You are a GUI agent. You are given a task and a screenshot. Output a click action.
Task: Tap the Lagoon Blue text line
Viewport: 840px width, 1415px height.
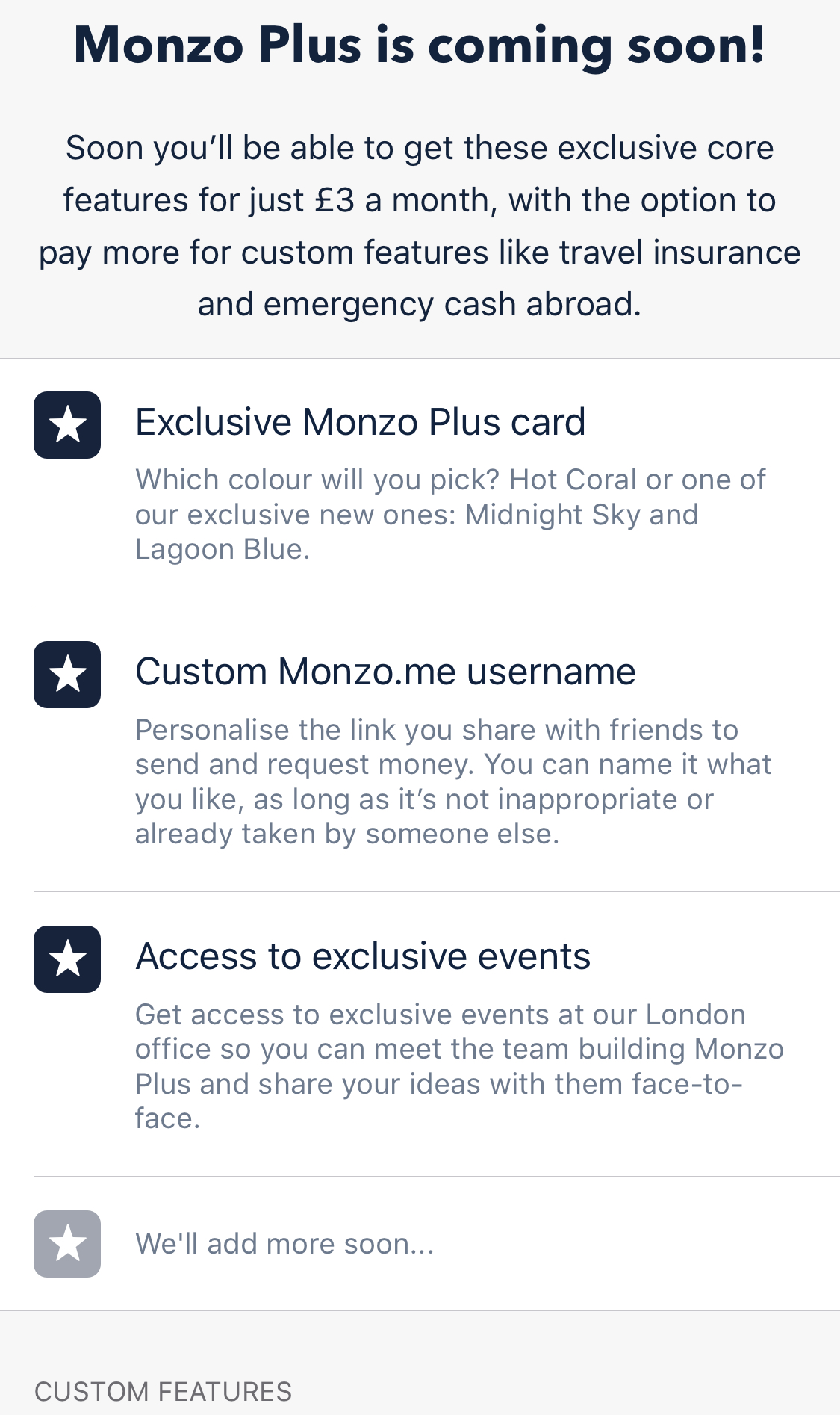223,549
